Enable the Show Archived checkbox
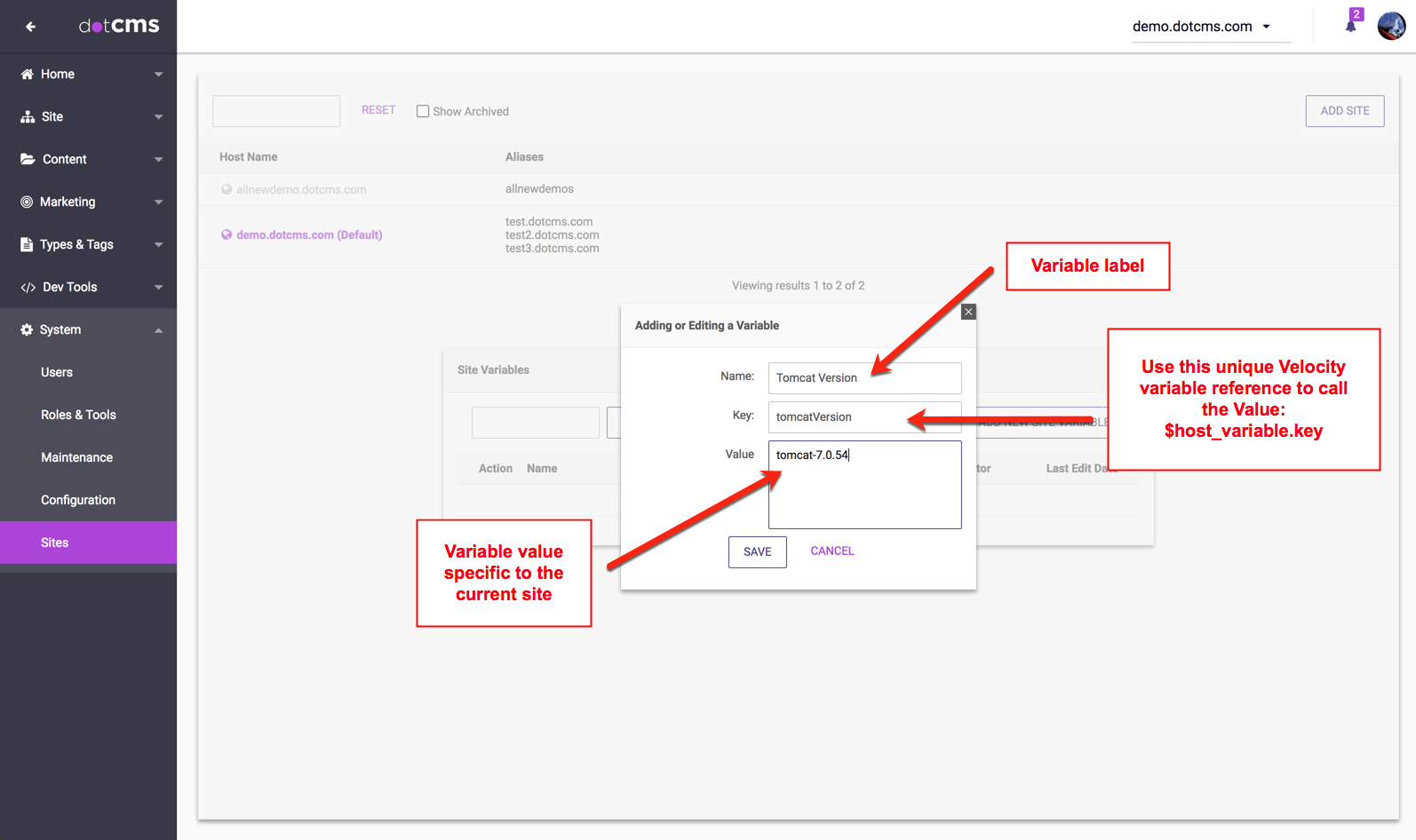The image size is (1416, 840). [423, 111]
